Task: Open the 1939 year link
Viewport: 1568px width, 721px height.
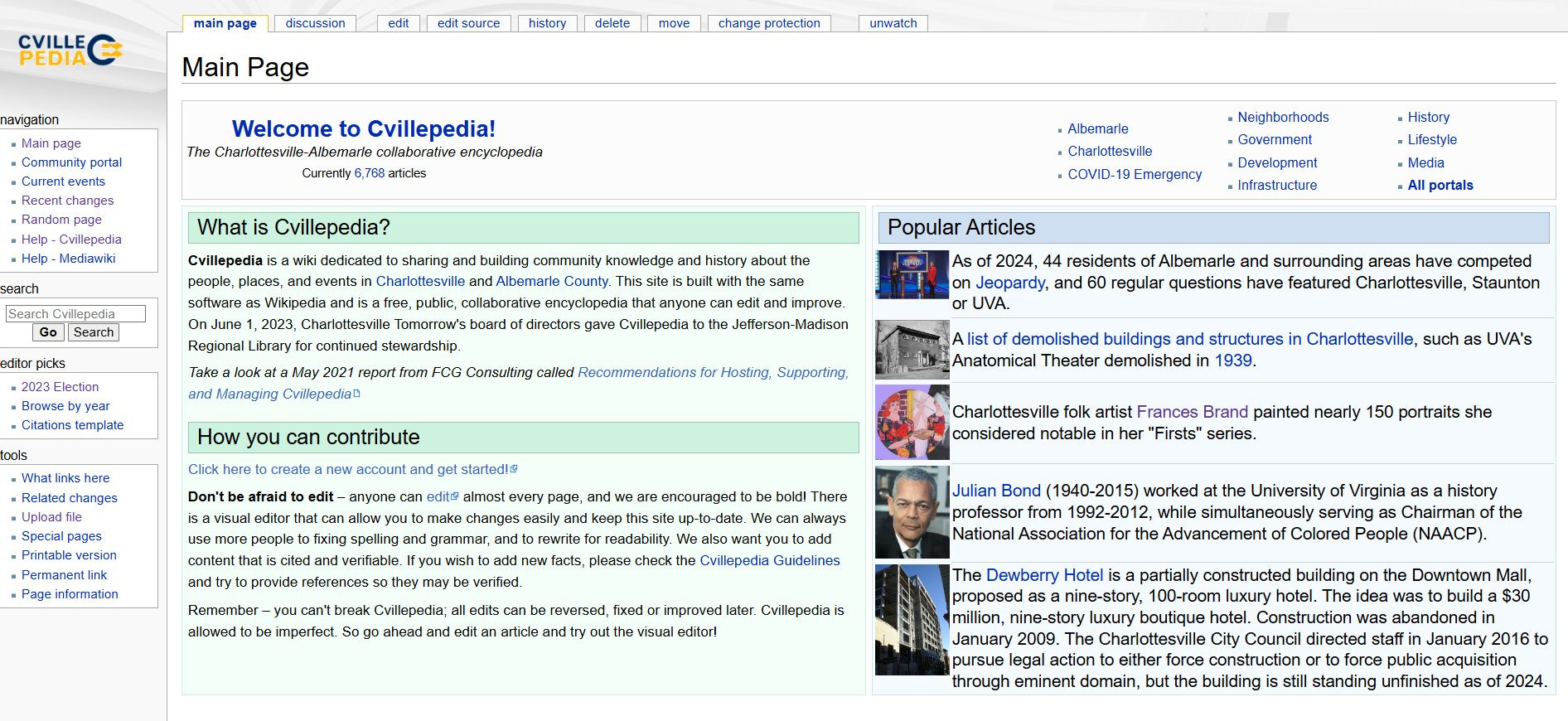Action: [x=1233, y=360]
